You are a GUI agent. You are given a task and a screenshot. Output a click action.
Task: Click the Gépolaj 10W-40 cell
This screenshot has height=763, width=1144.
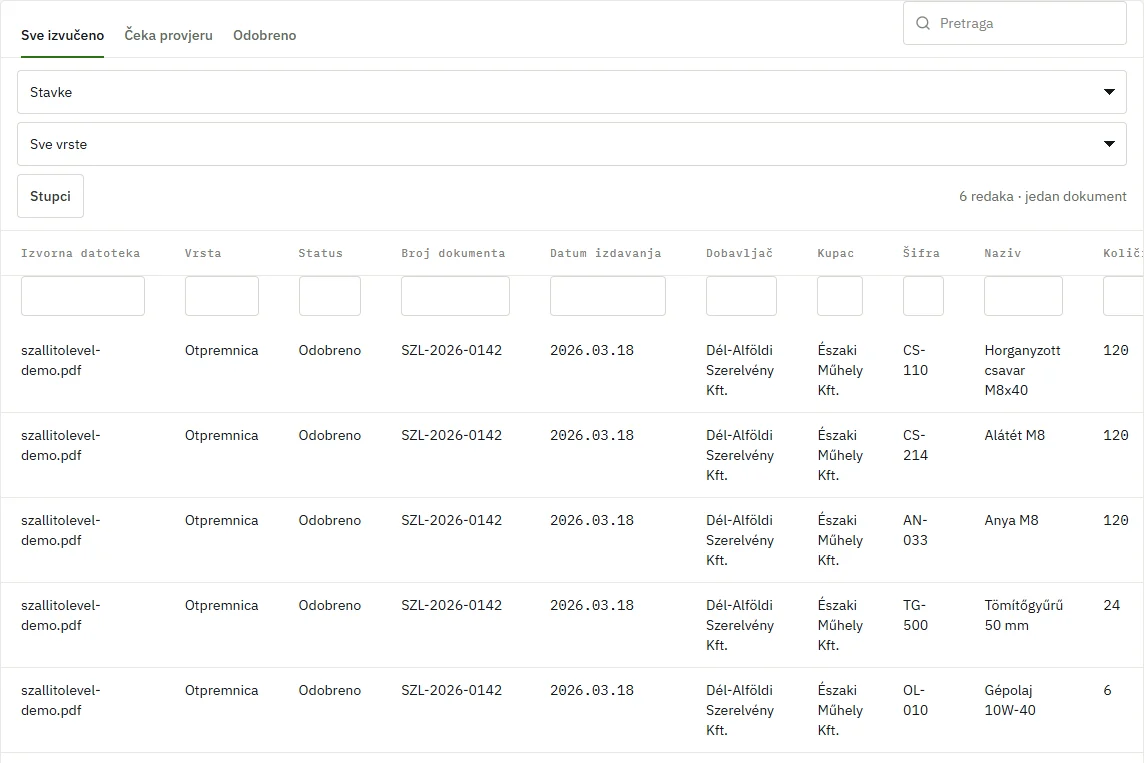click(1010, 700)
